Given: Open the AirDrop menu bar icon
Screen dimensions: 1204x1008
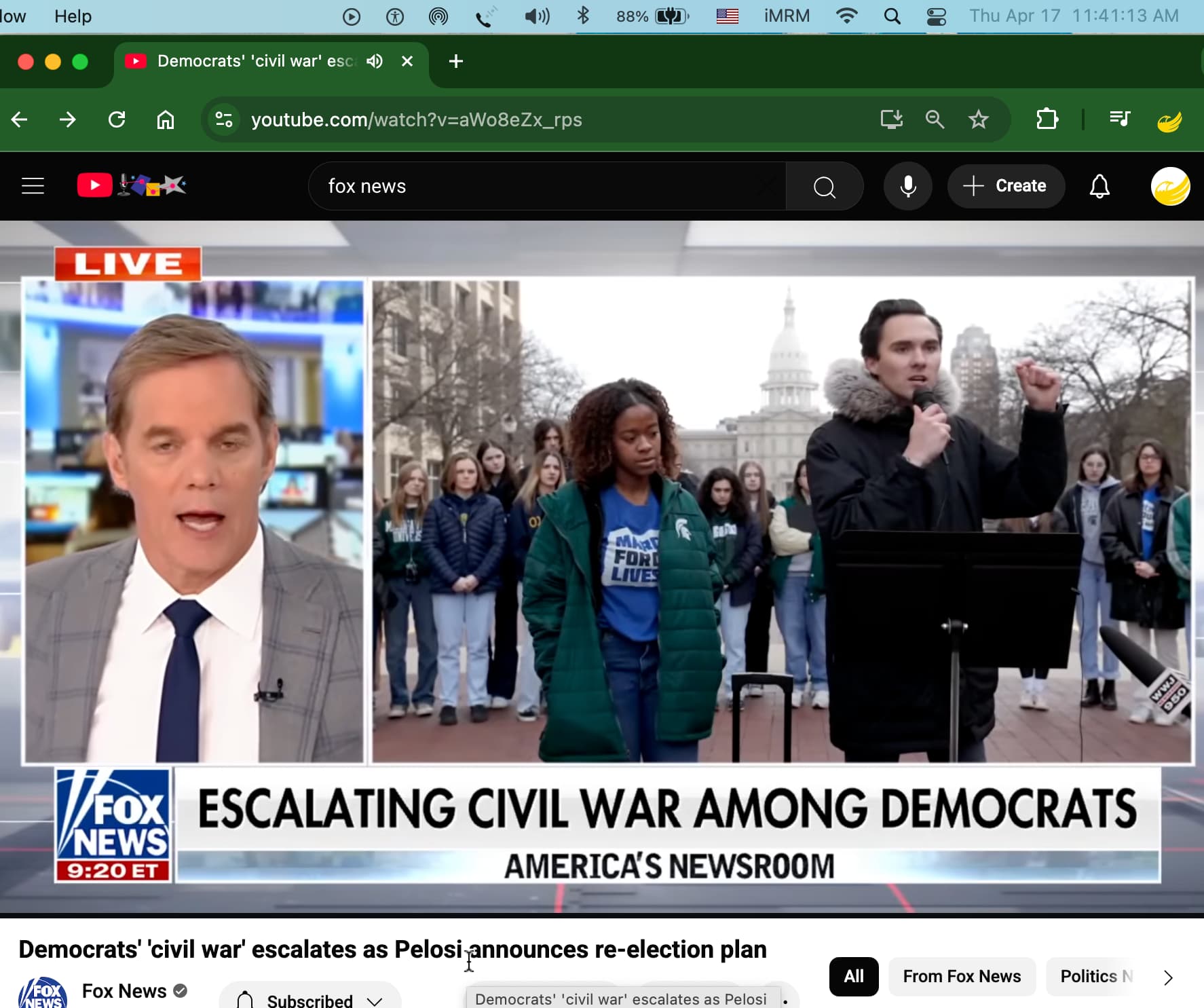Looking at the screenshot, I should pyautogui.click(x=438, y=16).
